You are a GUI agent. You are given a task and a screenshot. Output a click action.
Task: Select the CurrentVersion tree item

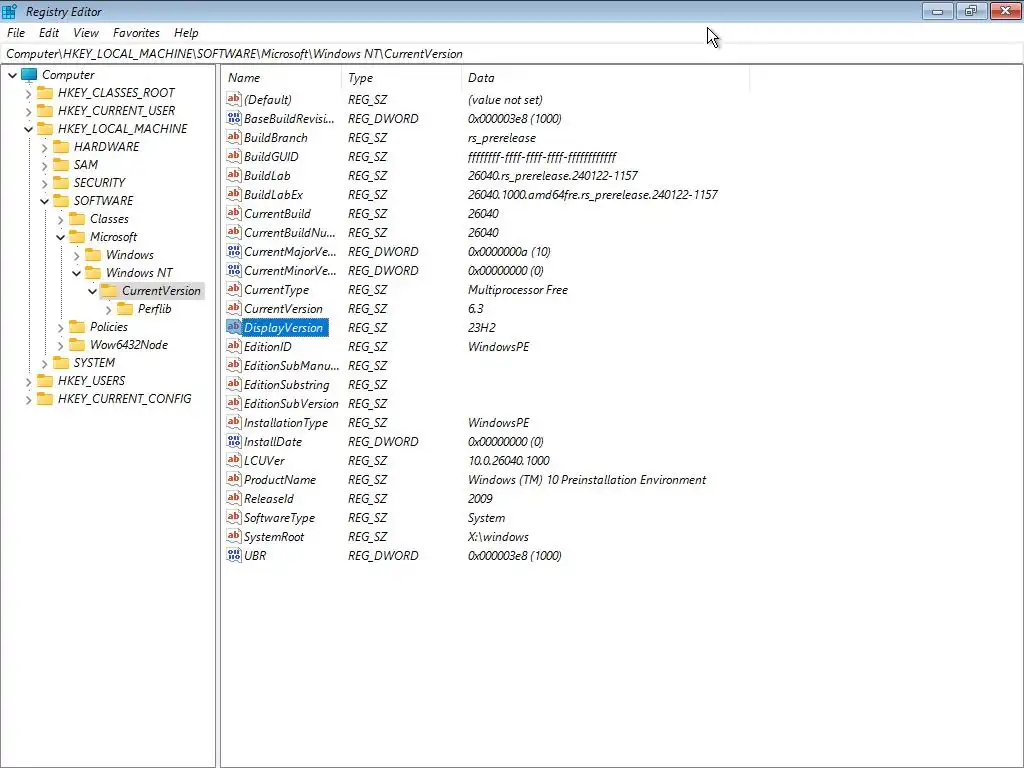click(161, 291)
